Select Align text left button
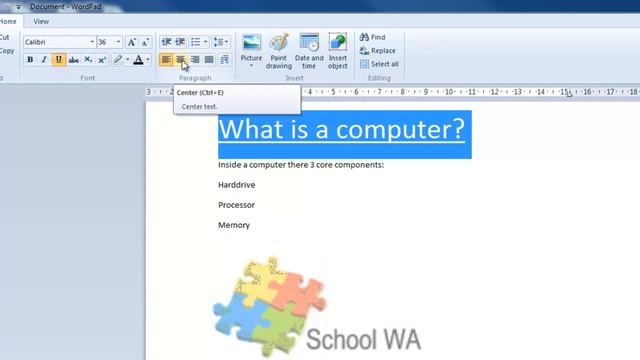The width and height of the screenshot is (640, 360). 166,60
